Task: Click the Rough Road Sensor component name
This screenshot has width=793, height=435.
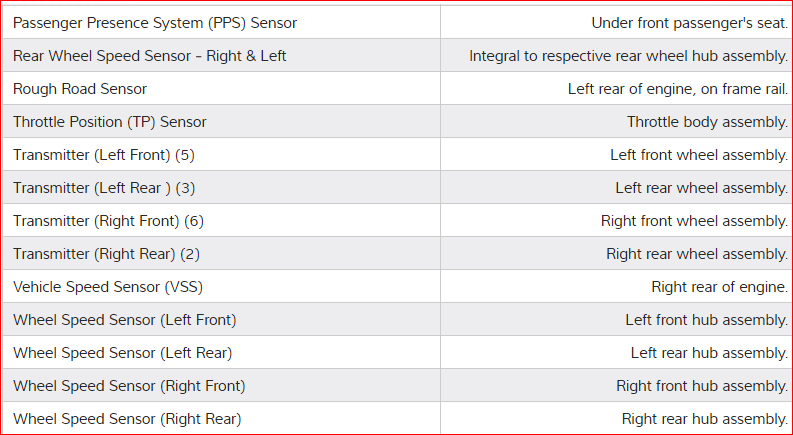Action: pyautogui.click(x=80, y=89)
